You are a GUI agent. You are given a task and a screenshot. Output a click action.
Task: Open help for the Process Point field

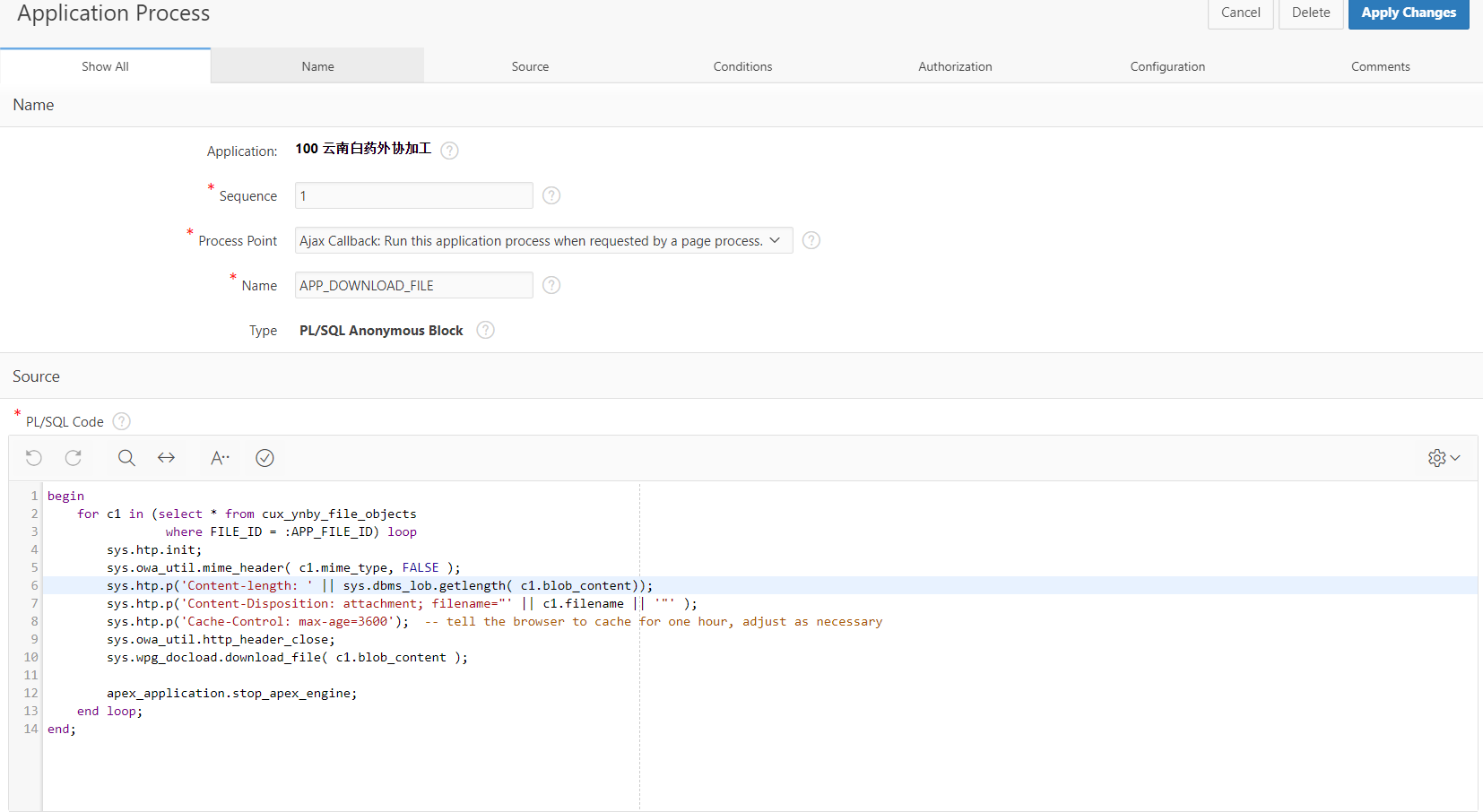(811, 240)
